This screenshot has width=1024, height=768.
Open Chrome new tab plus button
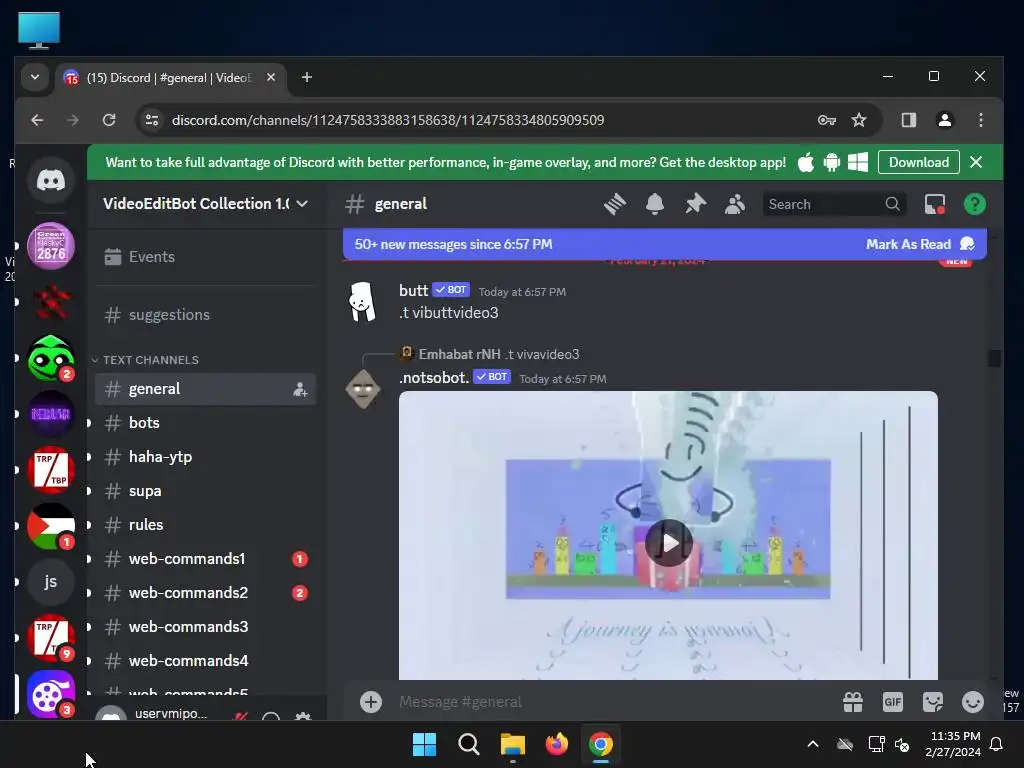coord(306,77)
